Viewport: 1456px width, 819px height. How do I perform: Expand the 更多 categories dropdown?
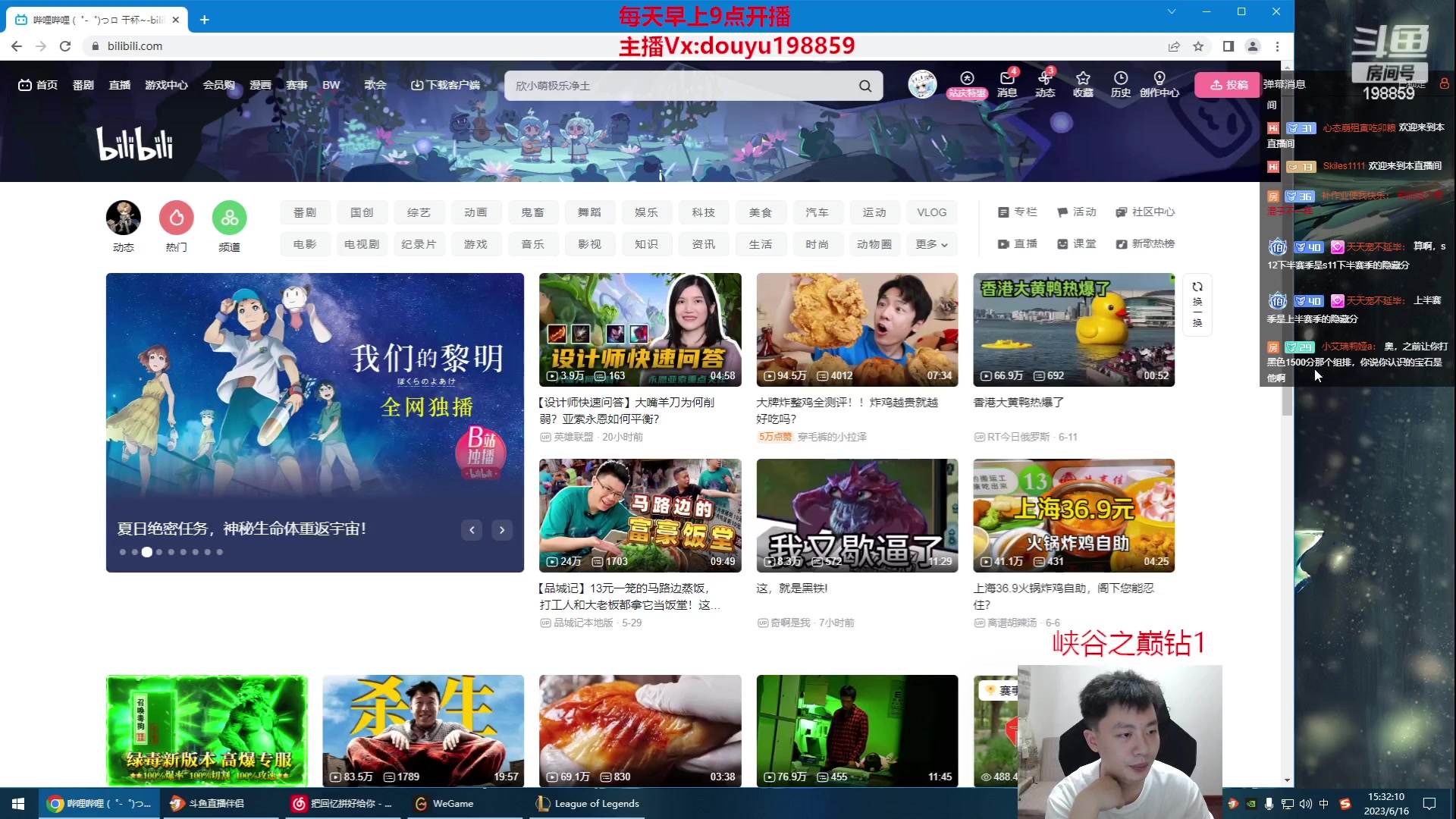[x=931, y=244]
